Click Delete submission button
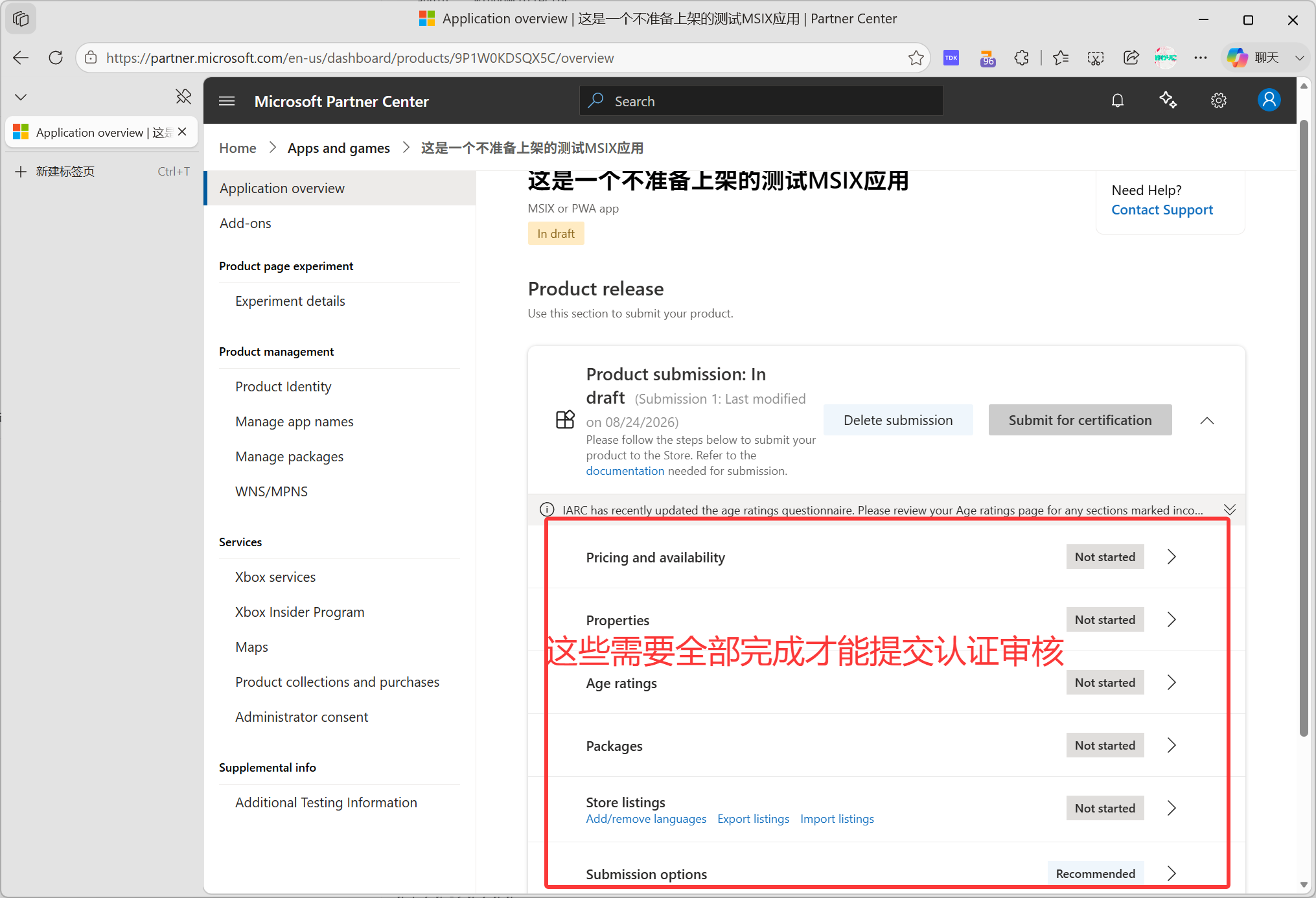This screenshot has width=1316, height=898. [x=898, y=420]
